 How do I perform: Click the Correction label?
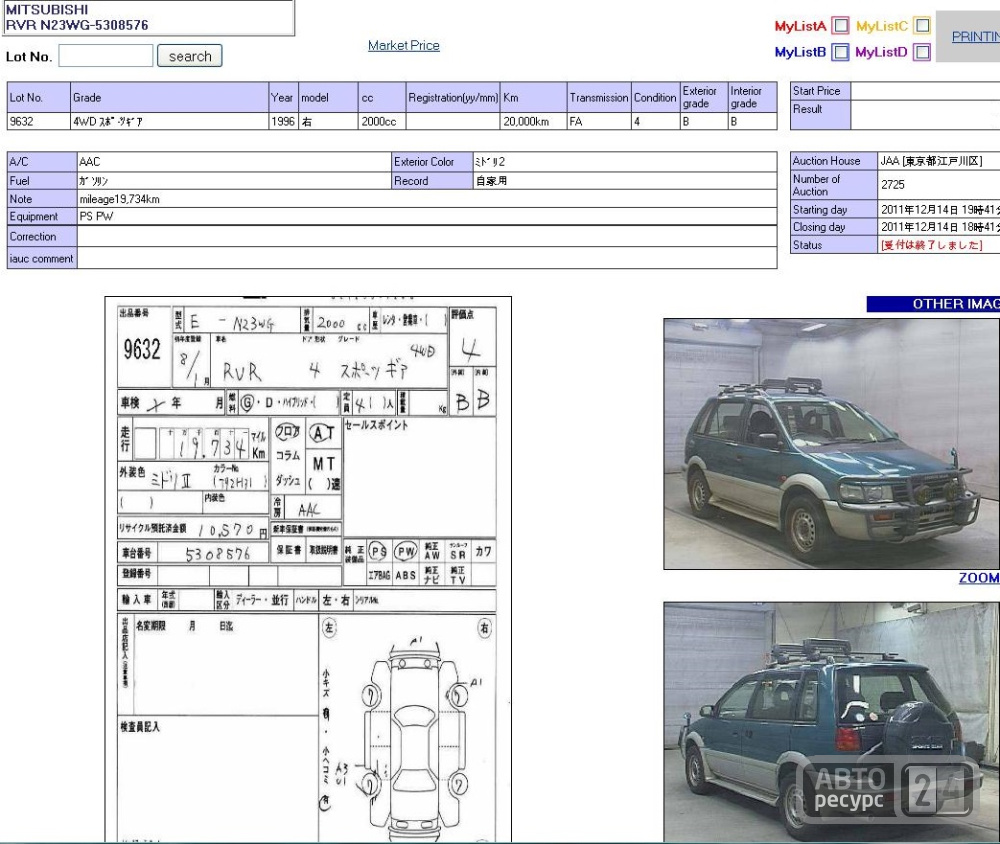pos(42,236)
